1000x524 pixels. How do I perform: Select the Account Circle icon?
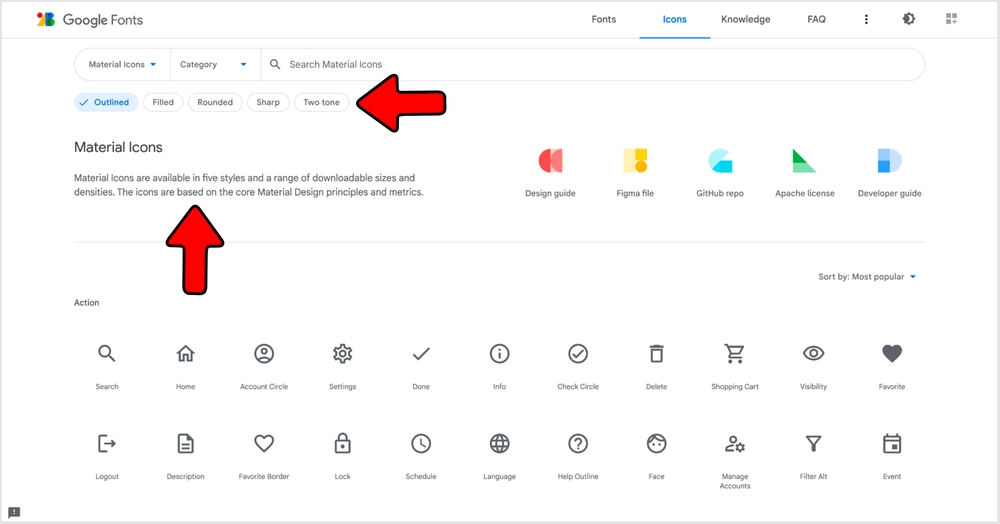(x=264, y=353)
